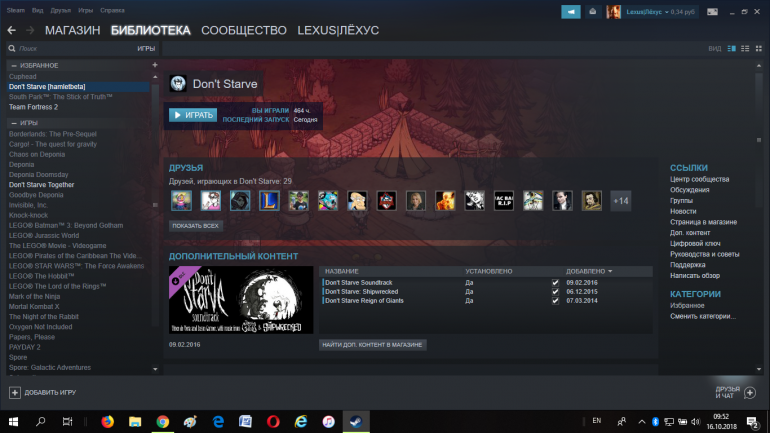
Task: Collapse the ИГРЫ category
Action: pos(14,123)
